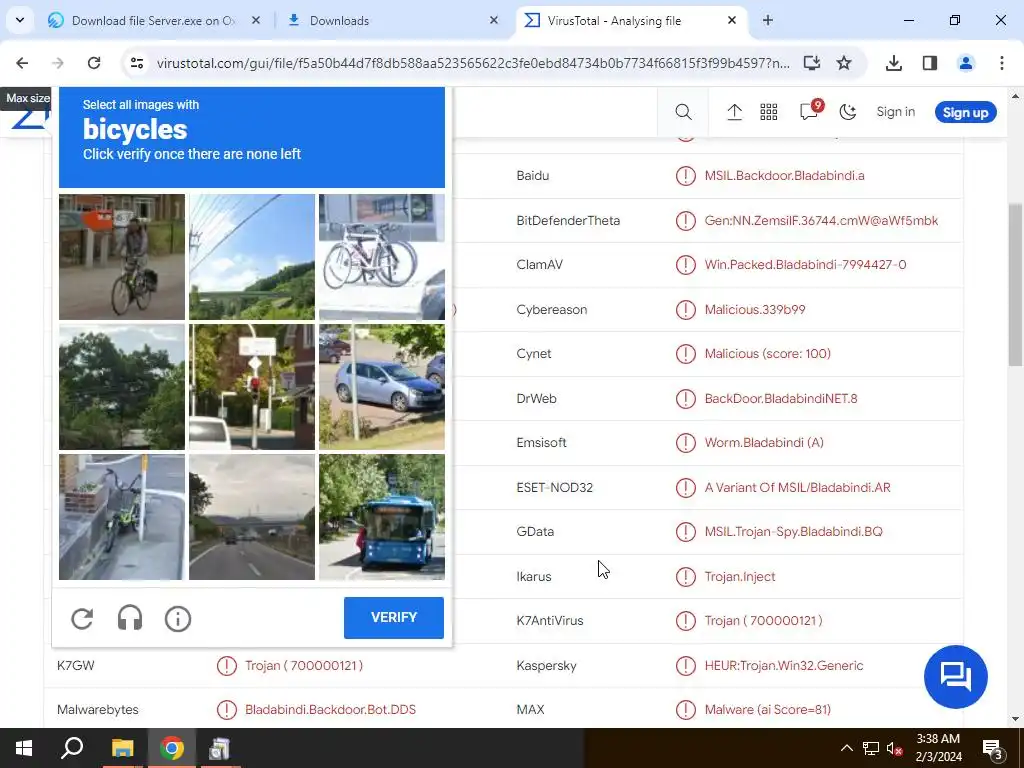Click Malwarebytes result Bladabindi.Backdoor.Bot.DDS
This screenshot has height=768, width=1024.
click(330, 709)
